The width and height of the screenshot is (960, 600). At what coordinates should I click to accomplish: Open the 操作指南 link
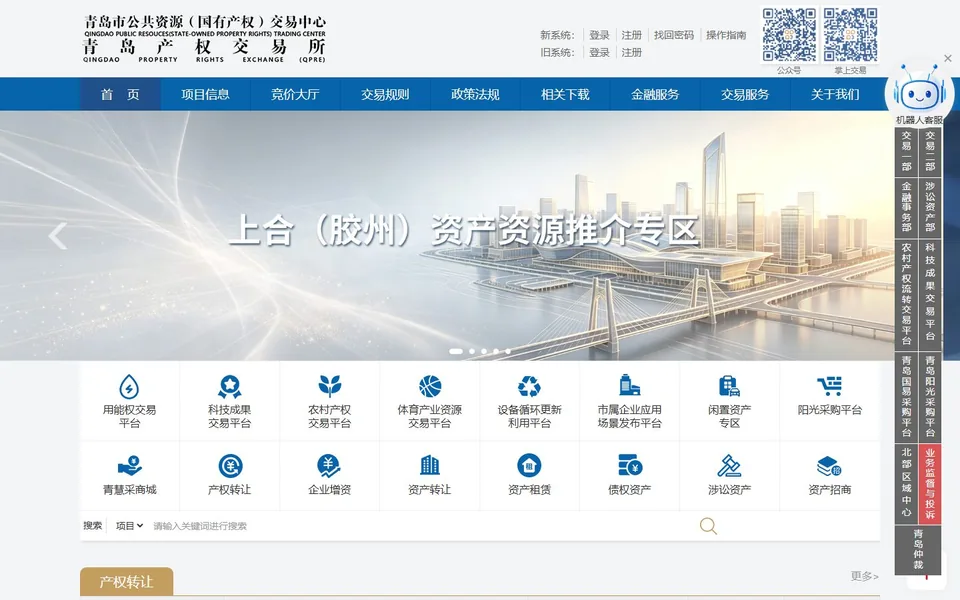[x=726, y=35]
